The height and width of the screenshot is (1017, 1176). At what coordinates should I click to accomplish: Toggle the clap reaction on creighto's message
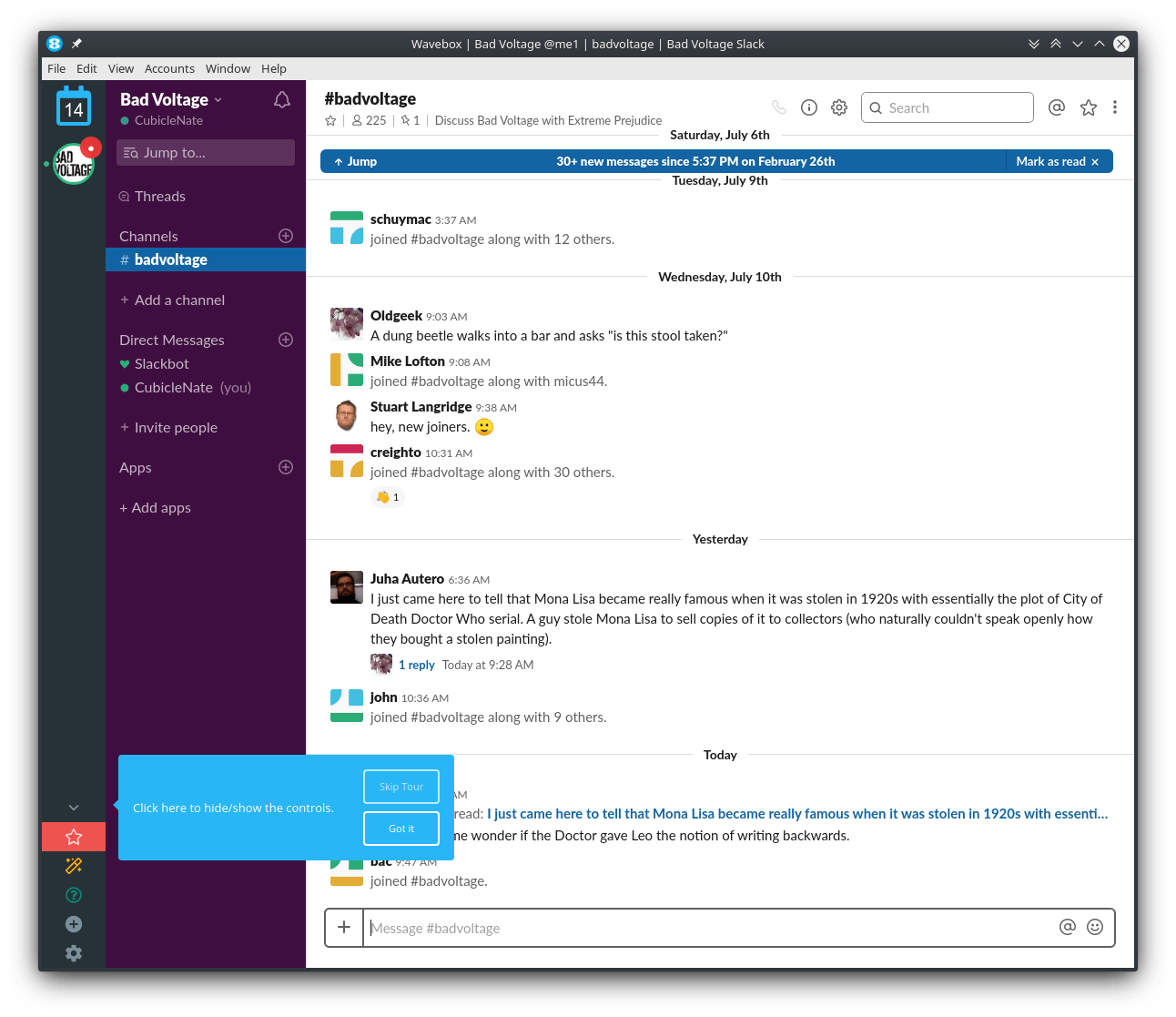[388, 497]
